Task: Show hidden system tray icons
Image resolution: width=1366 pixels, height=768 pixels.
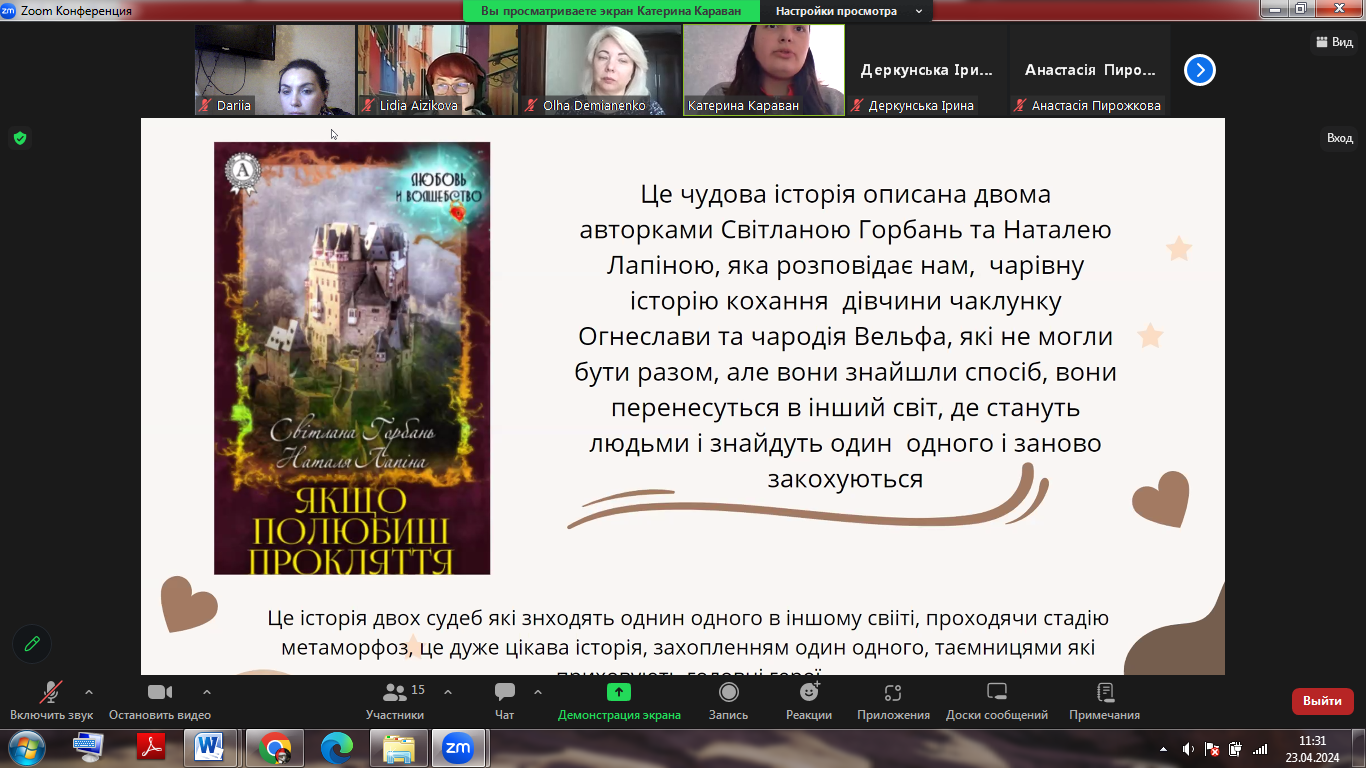Action: [1163, 749]
